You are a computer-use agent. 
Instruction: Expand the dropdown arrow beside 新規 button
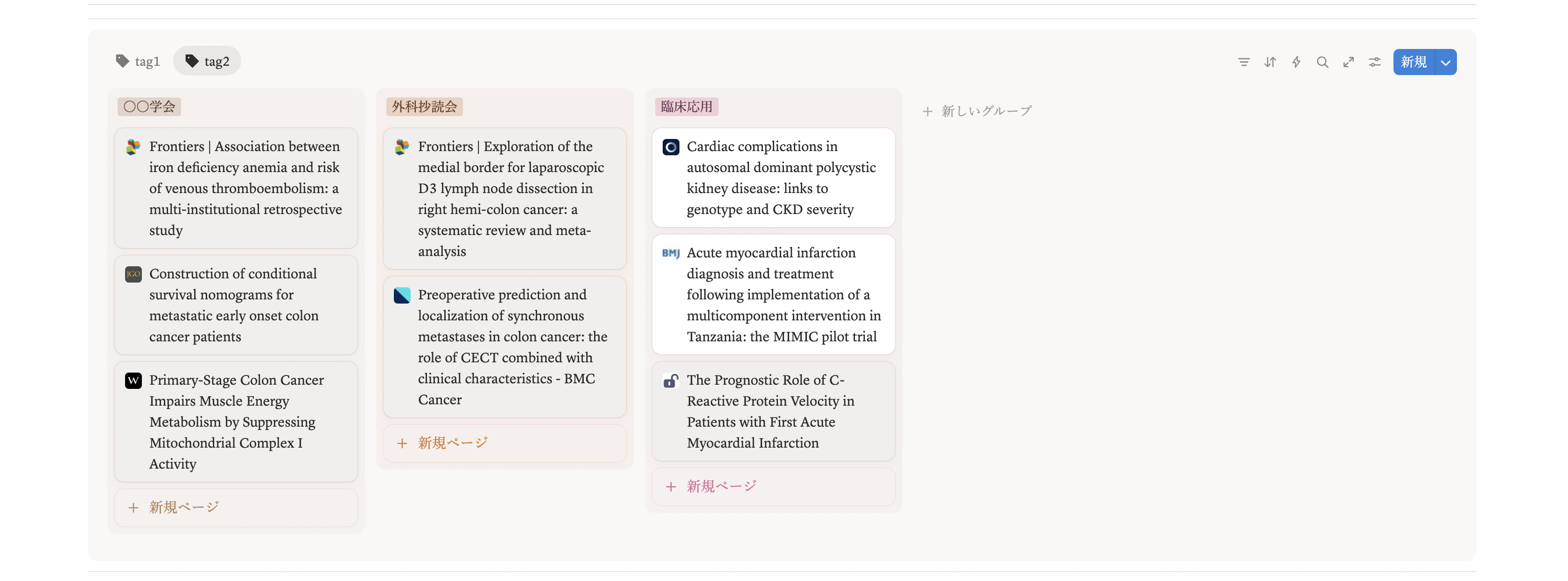[x=1446, y=62]
